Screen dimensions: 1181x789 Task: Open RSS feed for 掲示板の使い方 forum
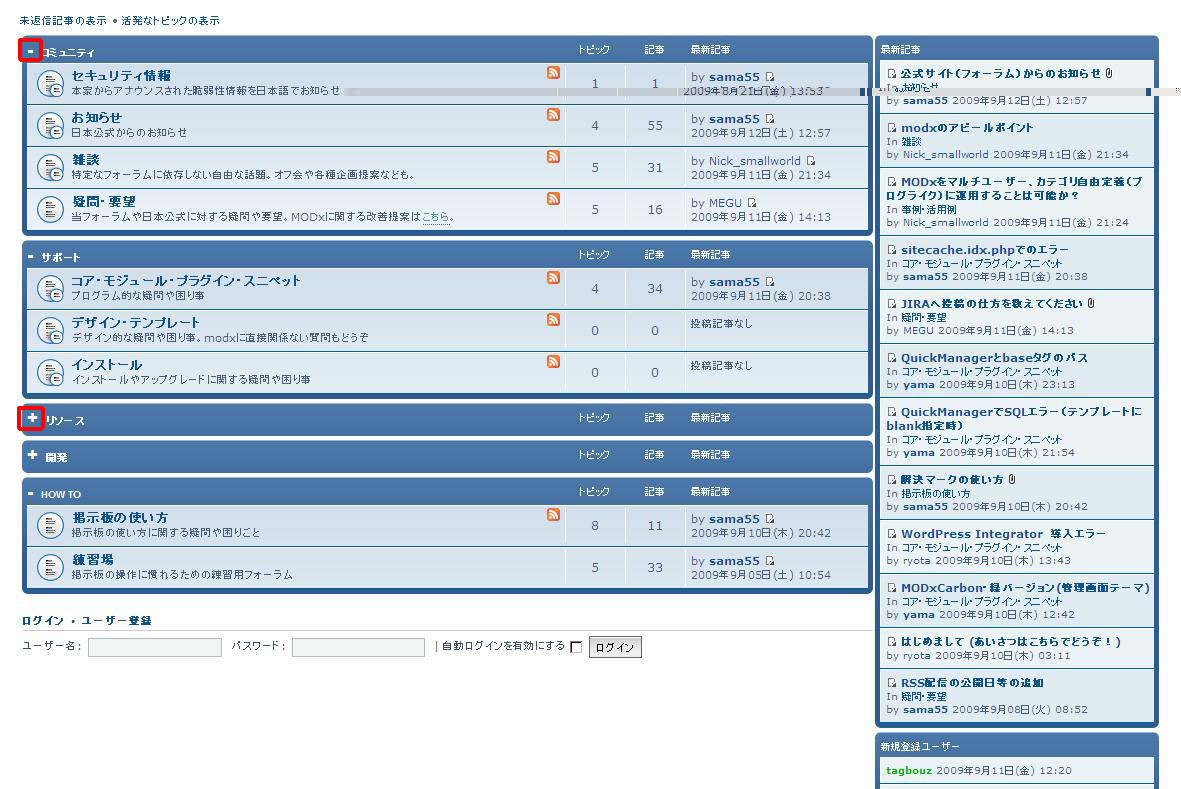click(553, 515)
